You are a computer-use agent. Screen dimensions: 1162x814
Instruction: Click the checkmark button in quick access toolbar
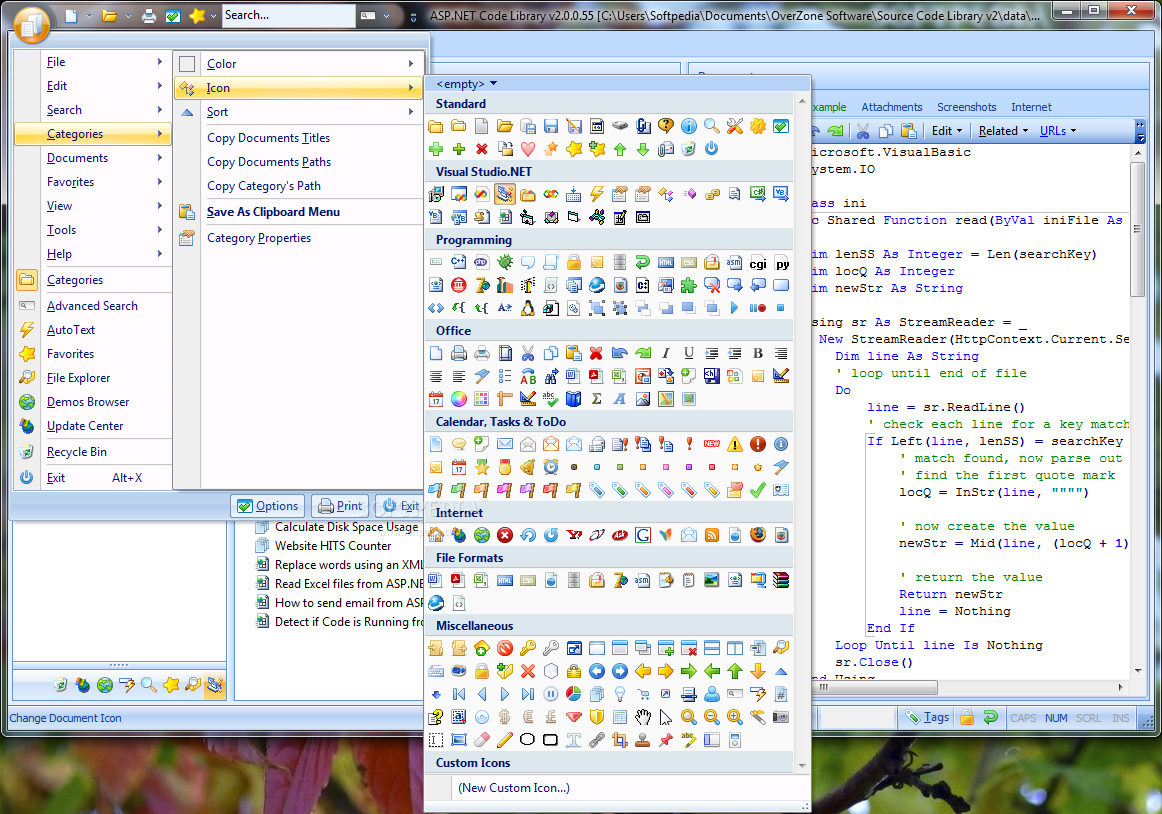[x=173, y=16]
